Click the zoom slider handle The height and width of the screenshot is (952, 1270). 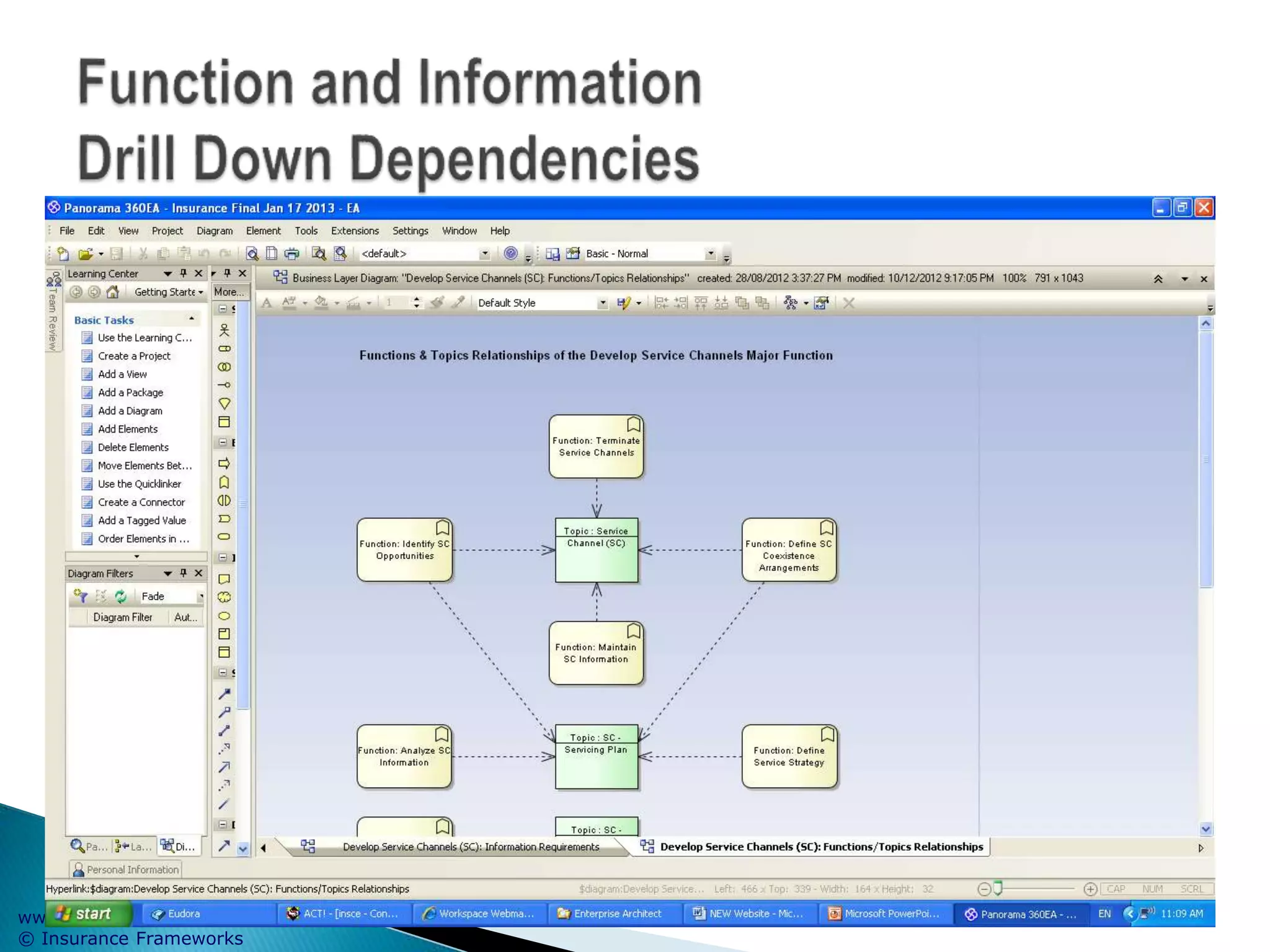click(997, 888)
